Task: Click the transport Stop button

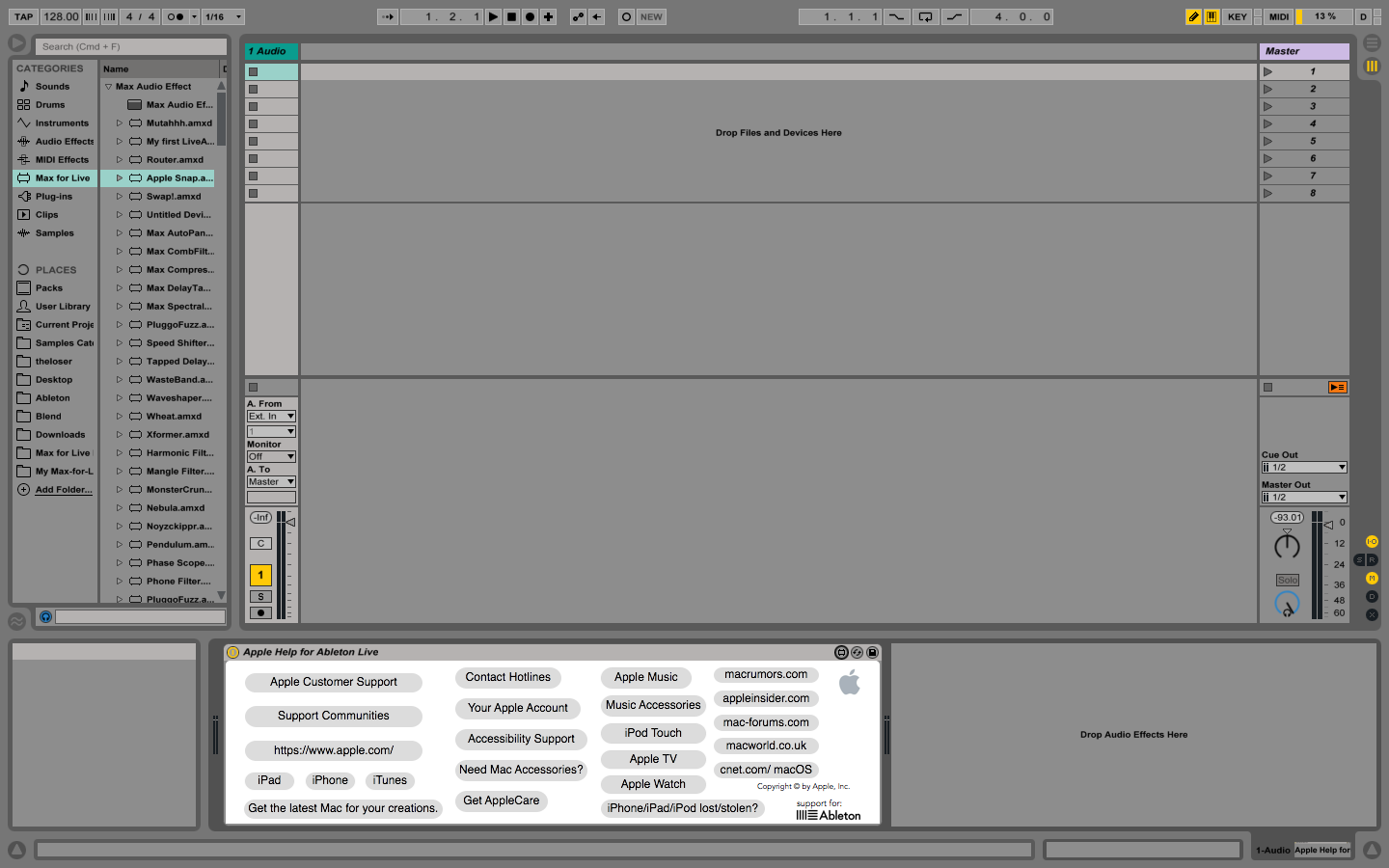Action: pyautogui.click(x=511, y=16)
